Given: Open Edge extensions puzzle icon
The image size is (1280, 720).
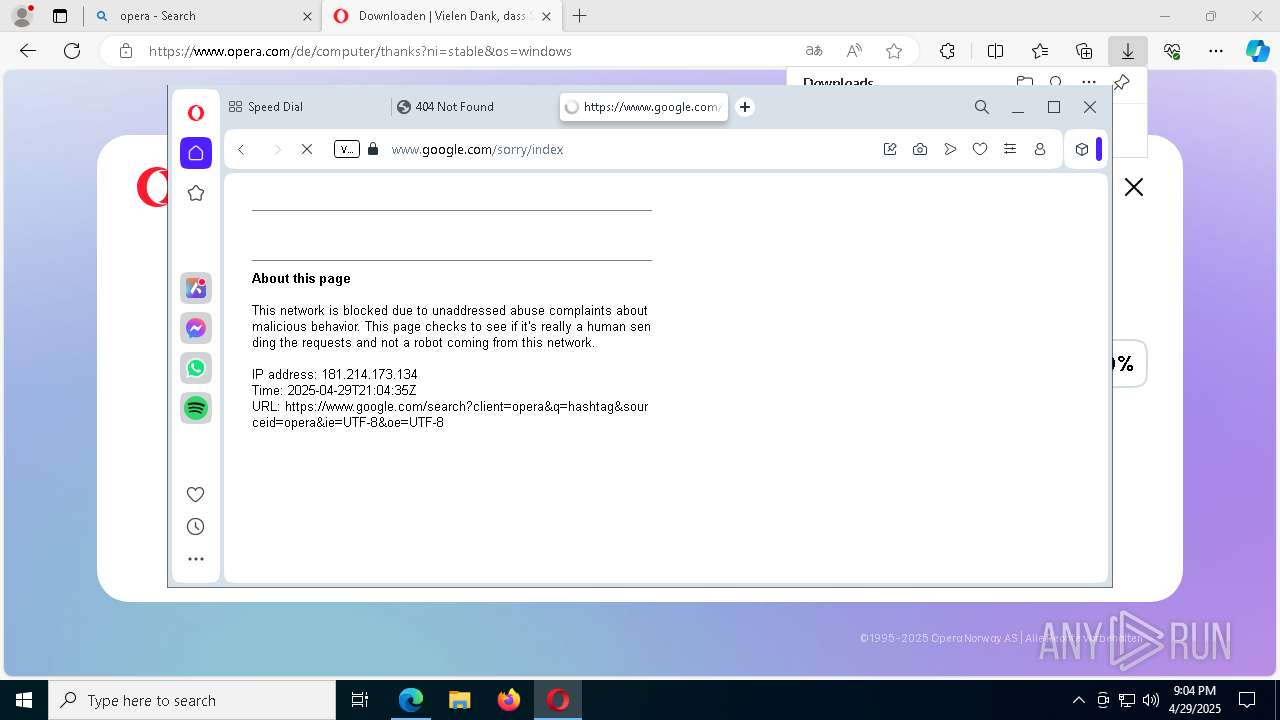Looking at the screenshot, I should (947, 51).
